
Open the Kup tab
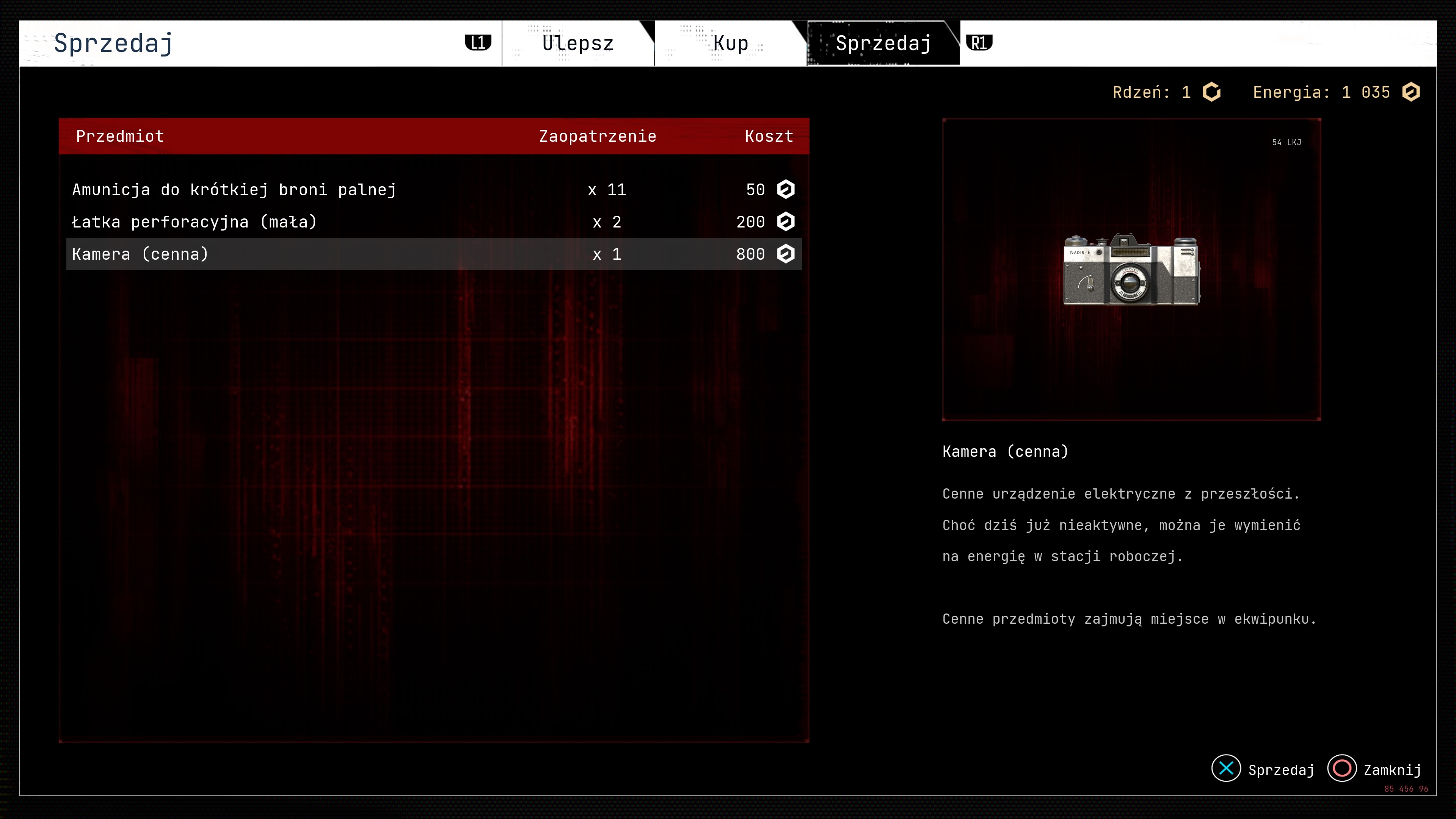(730, 44)
